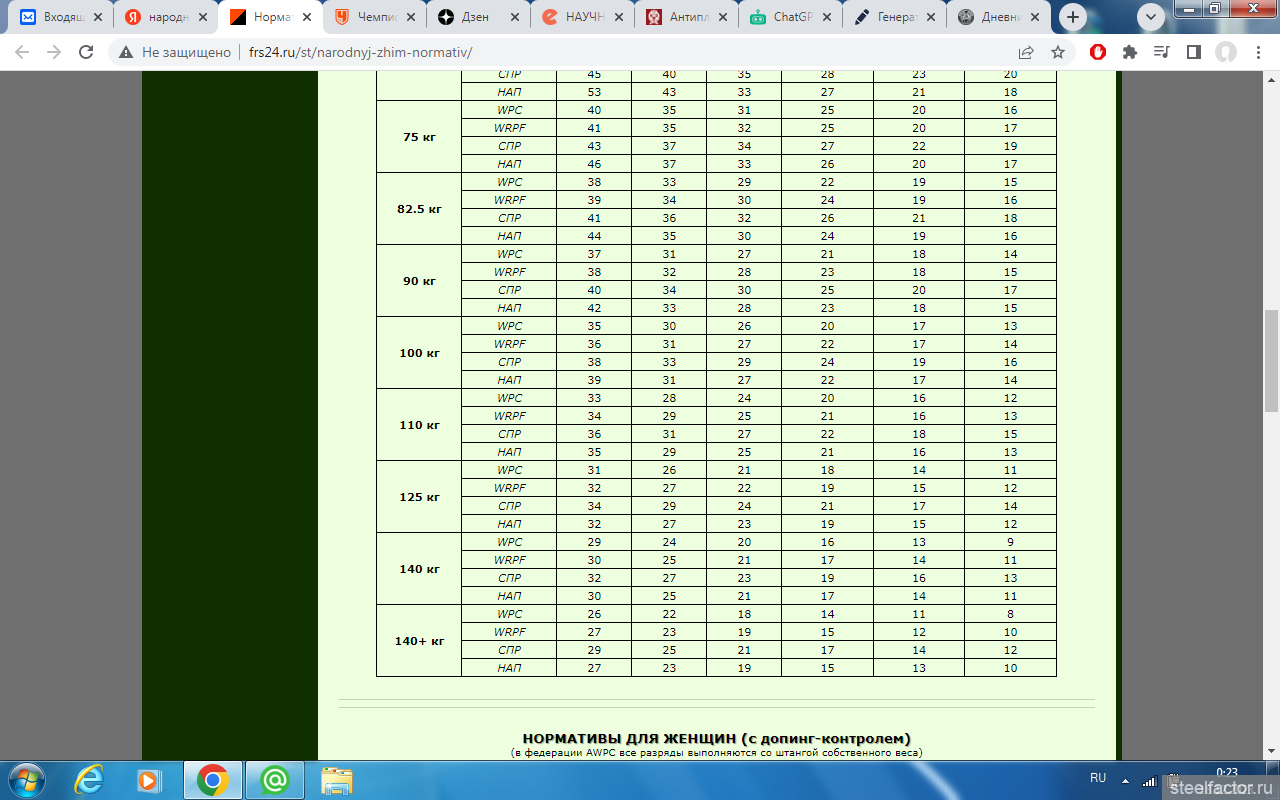1280x800 pixels.
Task: Open the red Opera-style extension icon
Action: (1098, 52)
